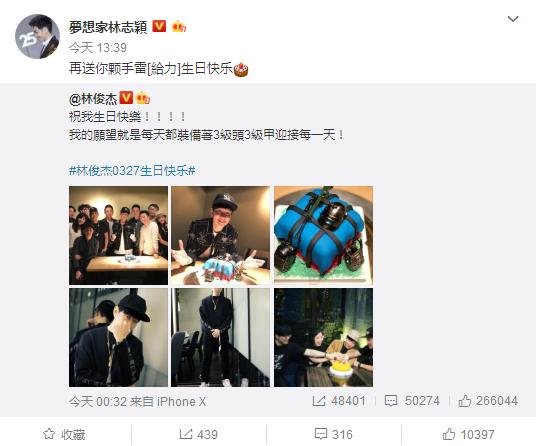Click the crown icon beside 林俊杰
Screen dimensions: 536x446
[x=143, y=98]
